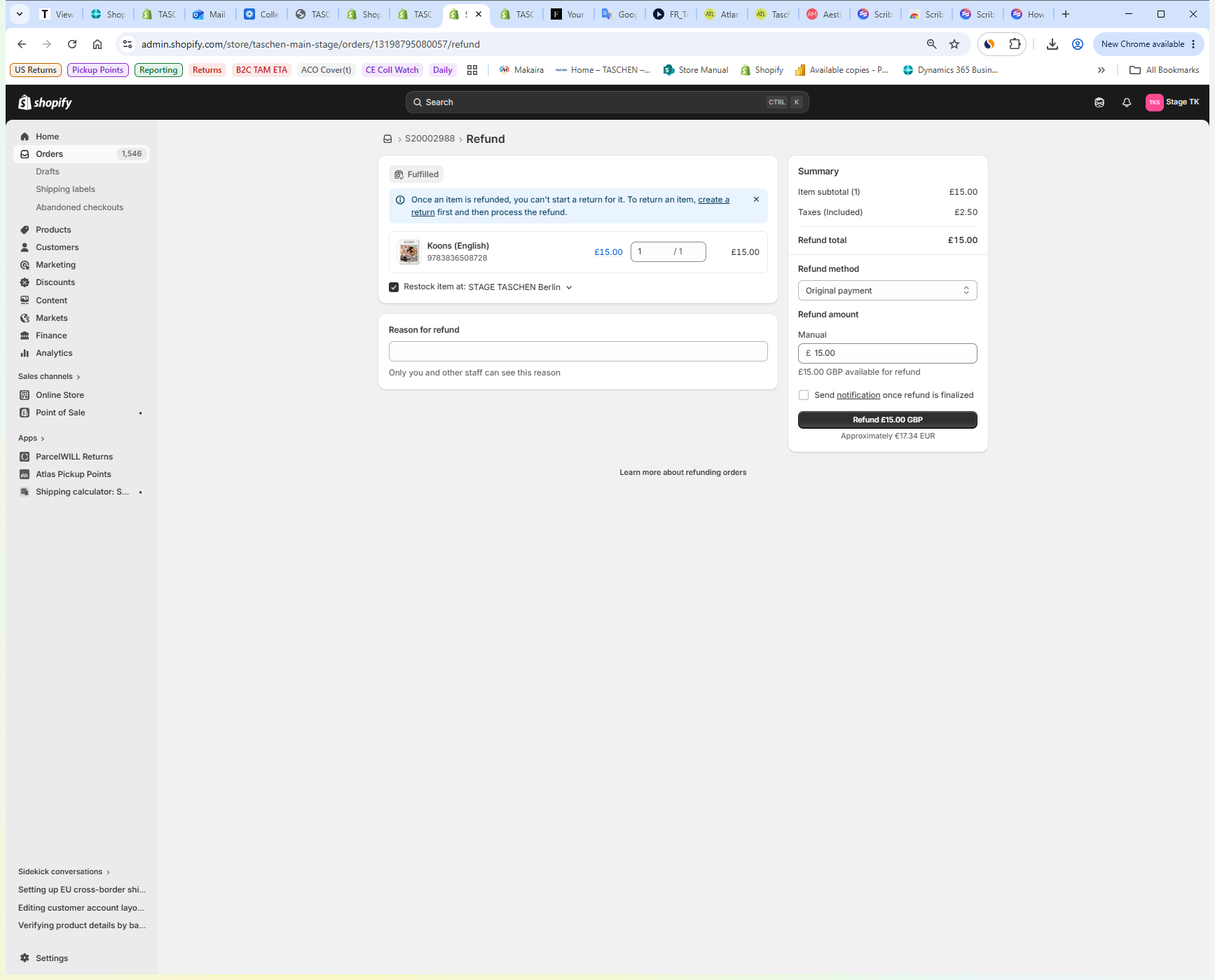Expand the Apps section

point(31,439)
